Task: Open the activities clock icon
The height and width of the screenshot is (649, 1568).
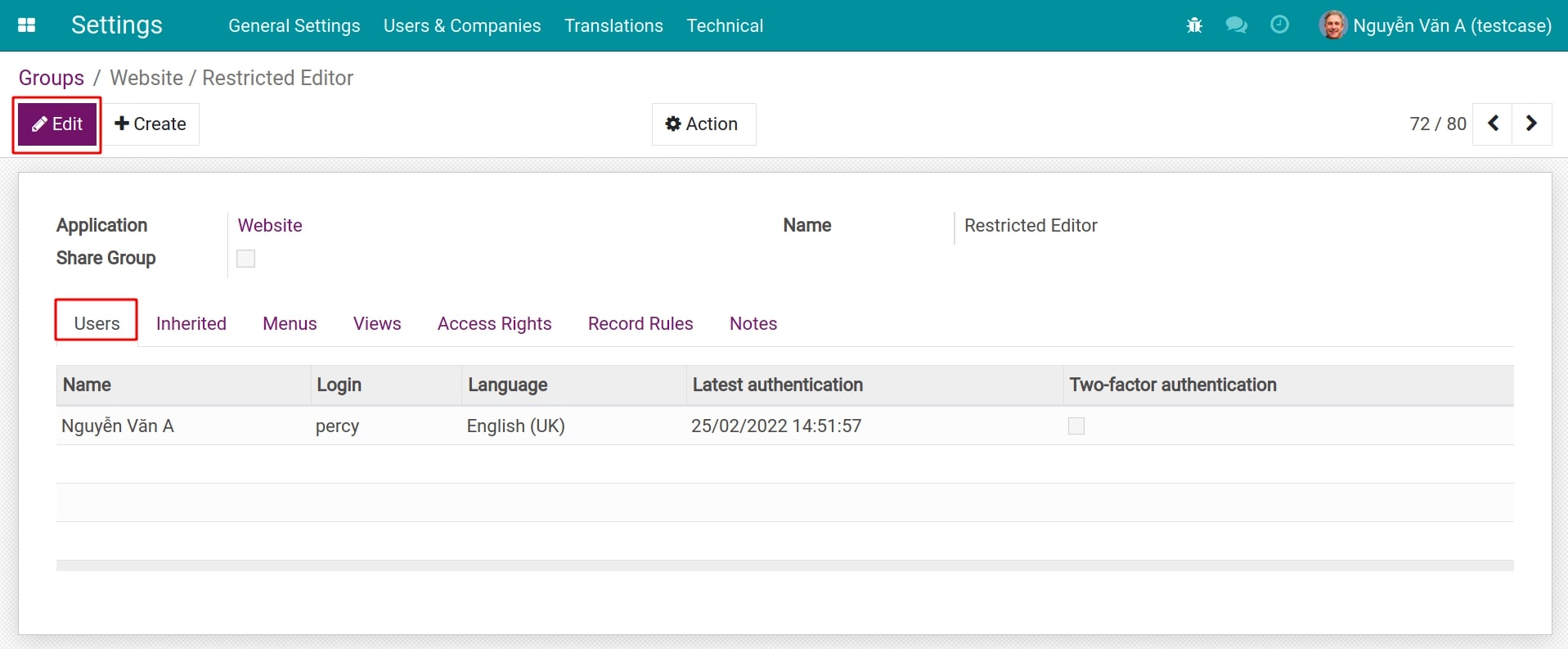Action: click(1279, 25)
